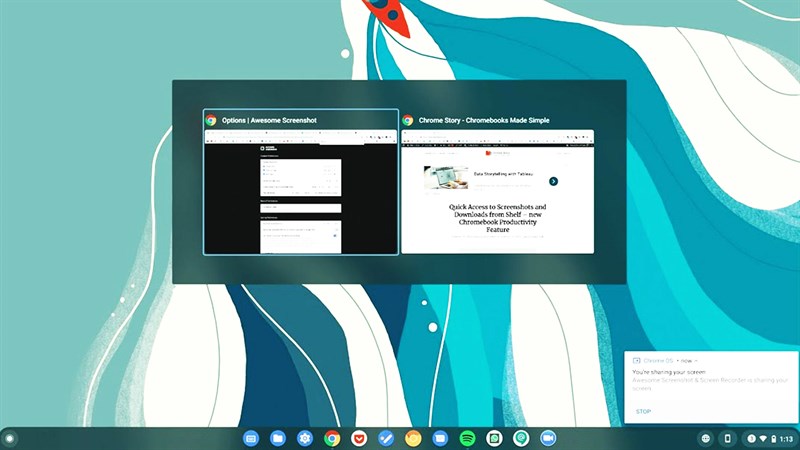Viewport: 800px width, 450px height.
Task: Launch Spotify from the shelf
Action: click(x=467, y=438)
